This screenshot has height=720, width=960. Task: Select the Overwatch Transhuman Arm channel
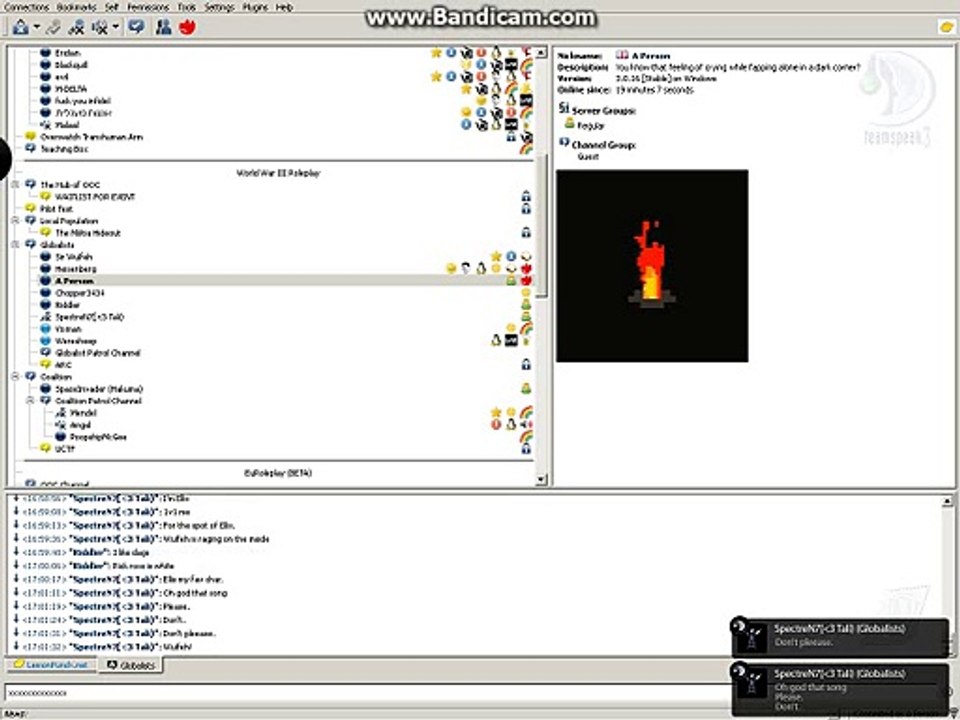[91, 137]
